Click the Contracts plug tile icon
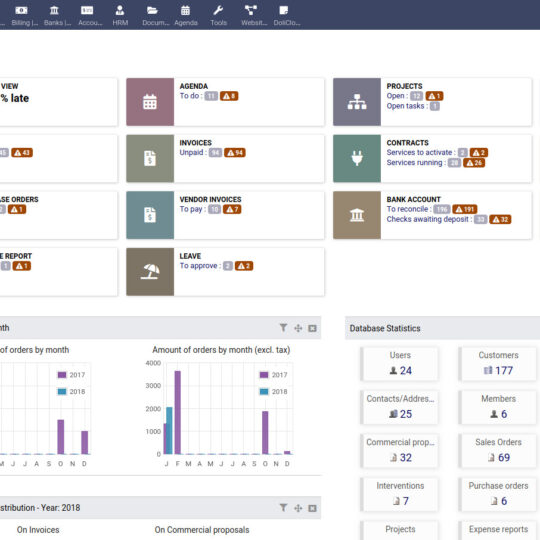540x540 pixels. 357,158
